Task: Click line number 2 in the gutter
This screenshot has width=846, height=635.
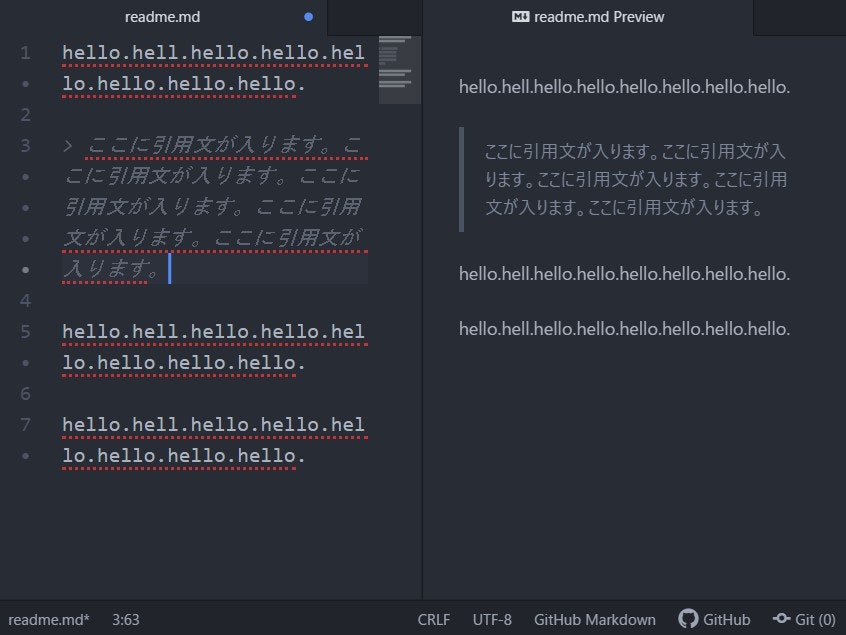Action: 25,114
